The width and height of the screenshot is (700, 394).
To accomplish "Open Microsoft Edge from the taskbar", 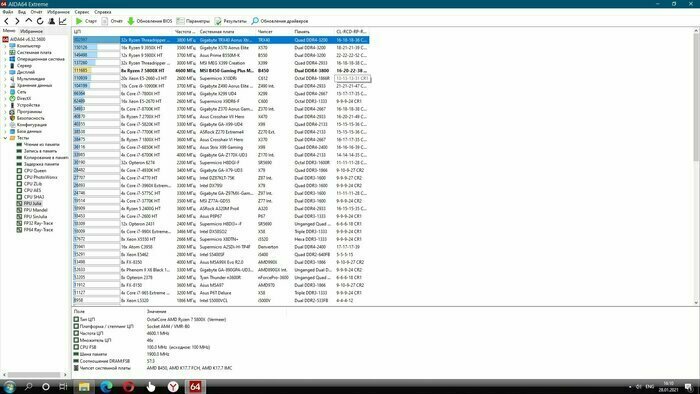I will point(106,386).
